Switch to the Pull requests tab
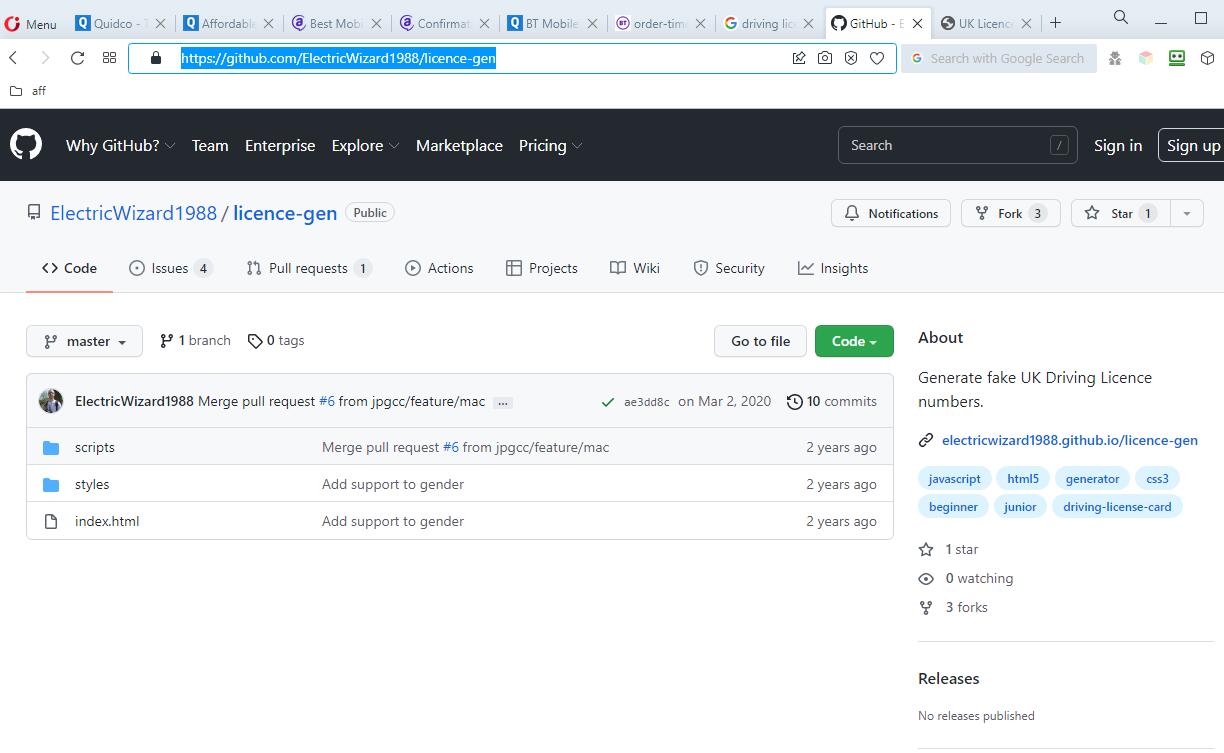 [x=308, y=268]
